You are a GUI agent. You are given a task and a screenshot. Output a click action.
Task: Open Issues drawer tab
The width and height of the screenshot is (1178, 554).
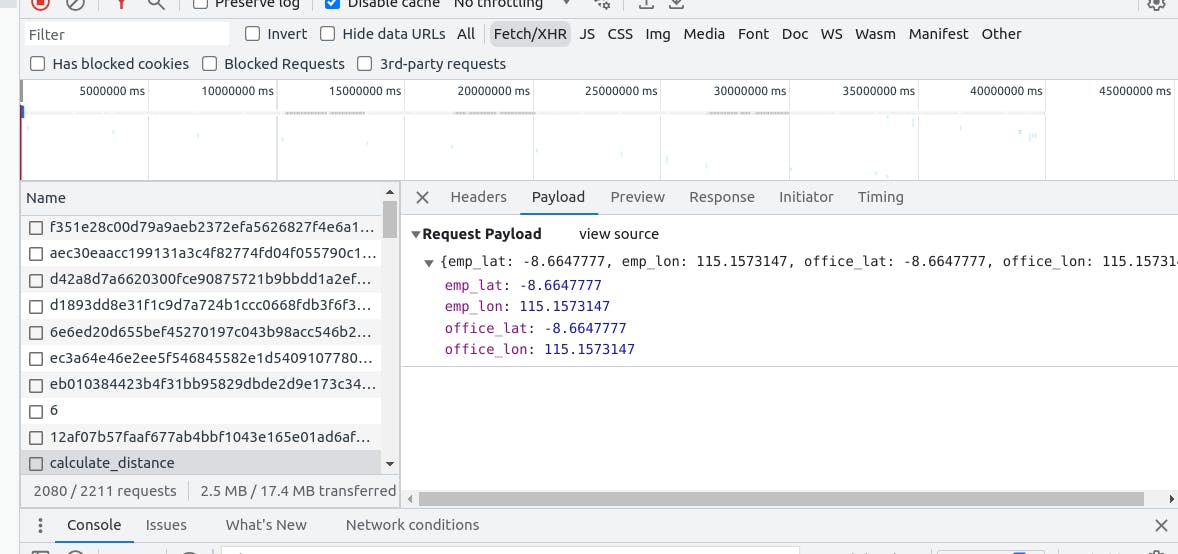pos(166,525)
